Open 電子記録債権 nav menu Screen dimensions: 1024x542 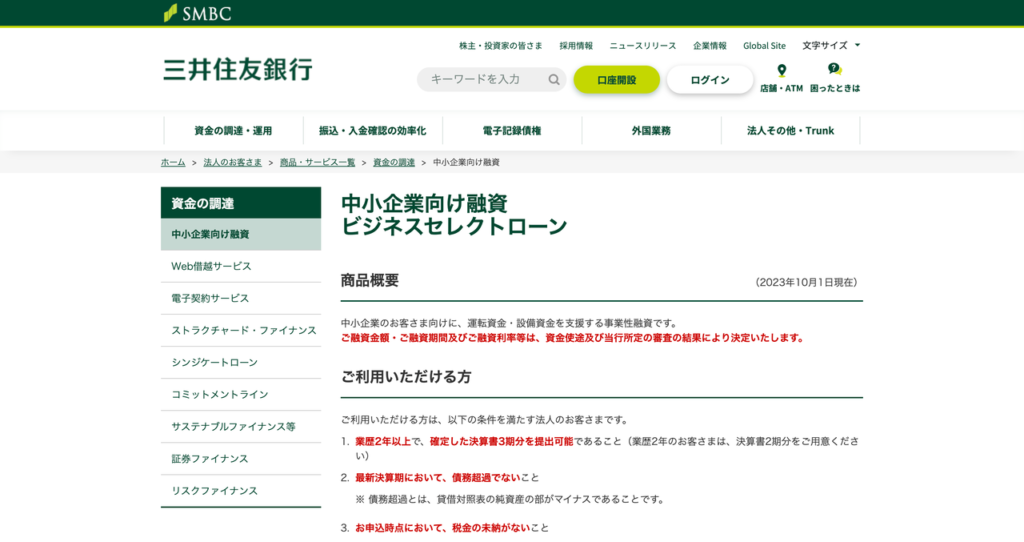pyautogui.click(x=512, y=131)
